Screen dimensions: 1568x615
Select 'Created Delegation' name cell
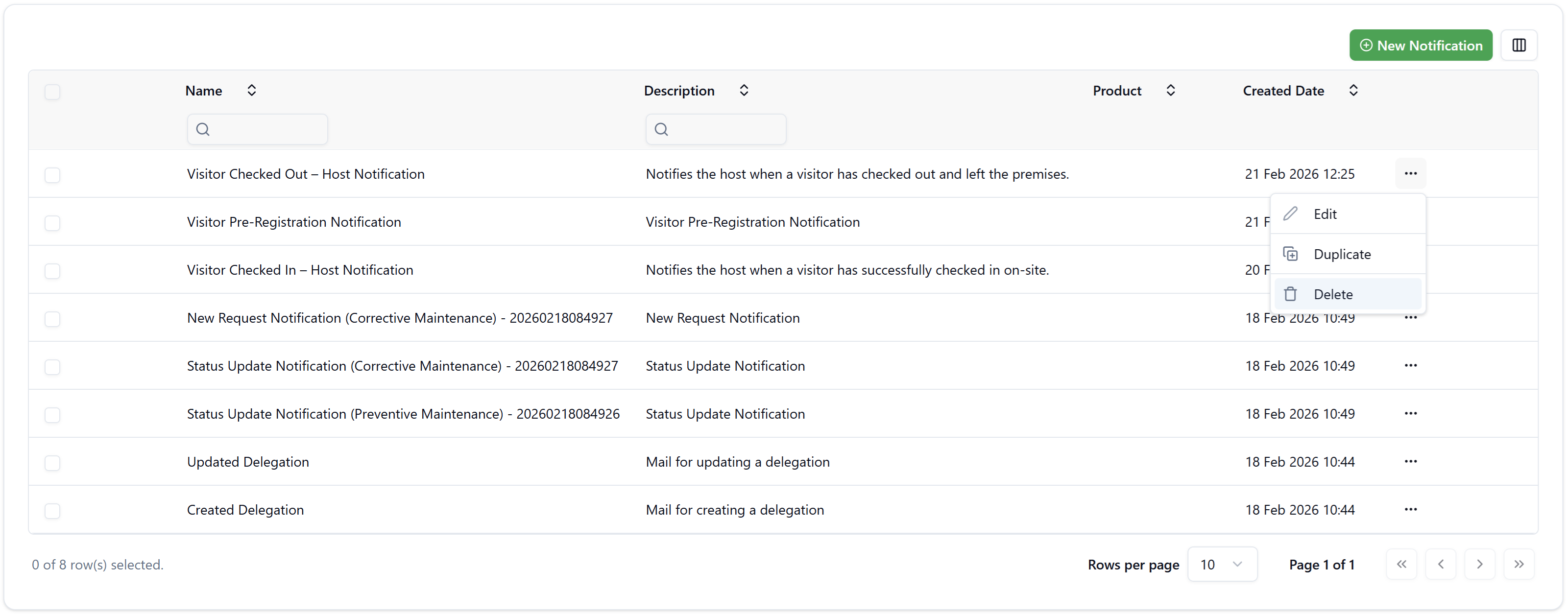245,510
